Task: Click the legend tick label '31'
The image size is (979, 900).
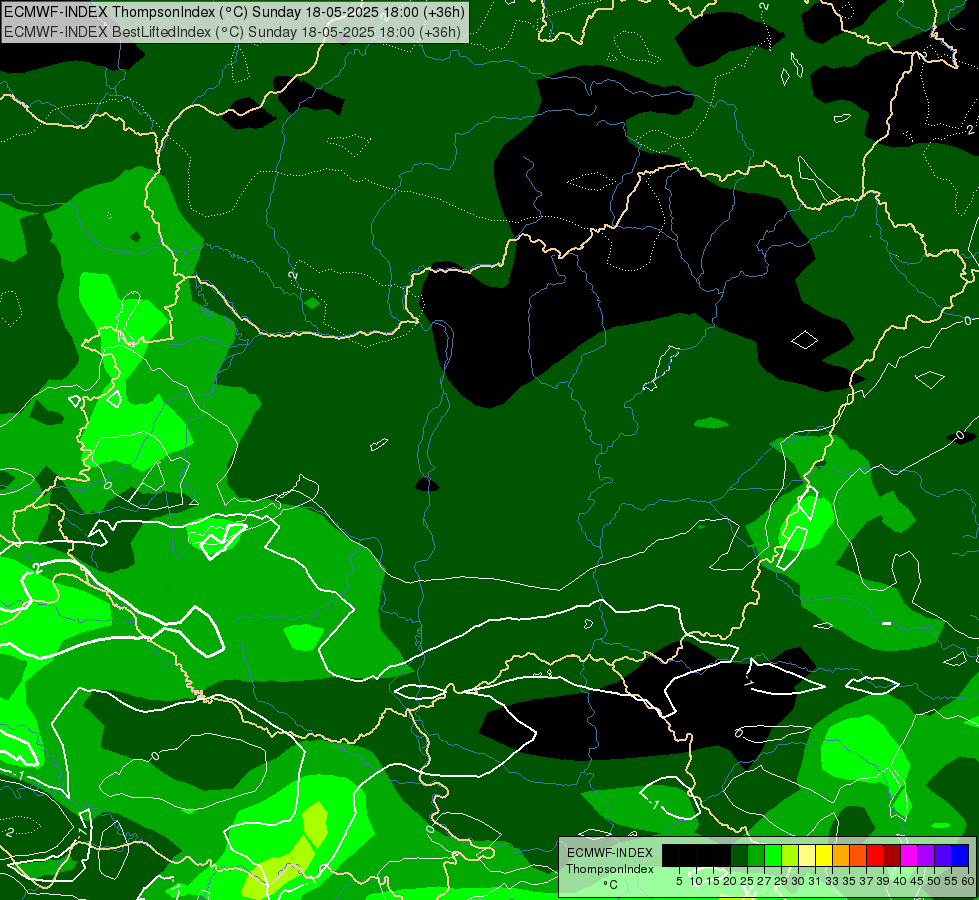Action: click(x=815, y=881)
